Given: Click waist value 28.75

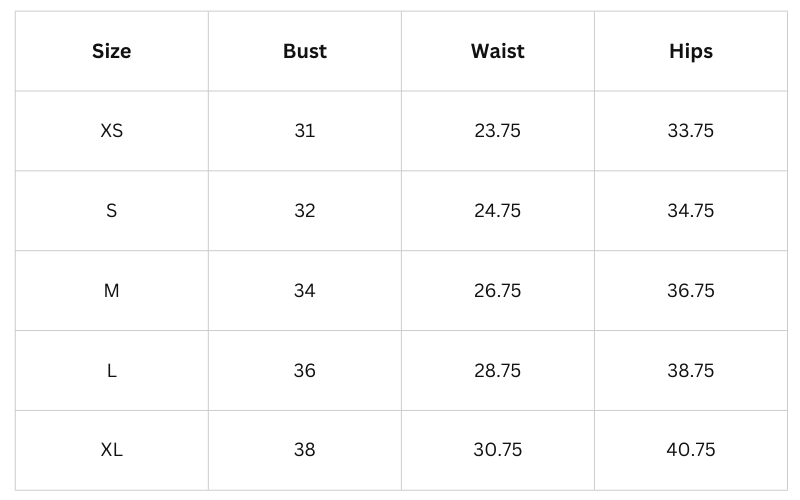Looking at the screenshot, I should click(x=497, y=371).
